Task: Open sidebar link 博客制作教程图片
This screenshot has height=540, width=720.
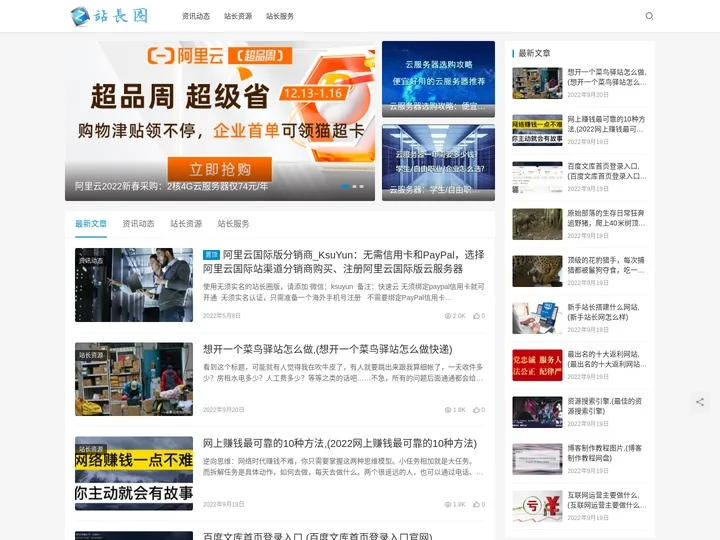Action: click(607, 453)
